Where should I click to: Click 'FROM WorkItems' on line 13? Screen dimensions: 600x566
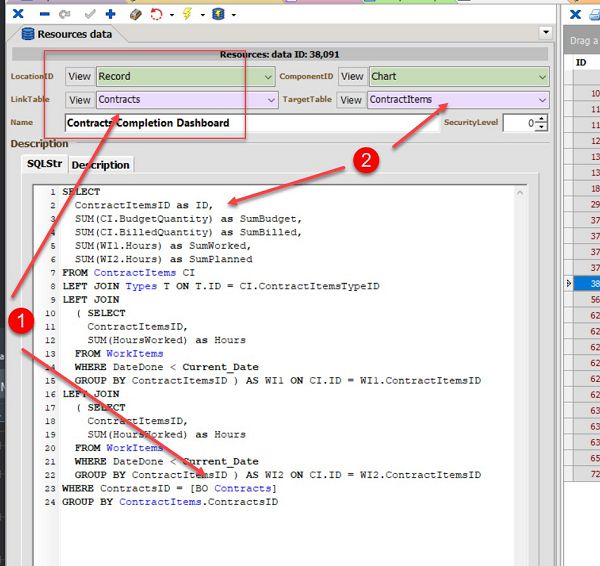(119, 354)
